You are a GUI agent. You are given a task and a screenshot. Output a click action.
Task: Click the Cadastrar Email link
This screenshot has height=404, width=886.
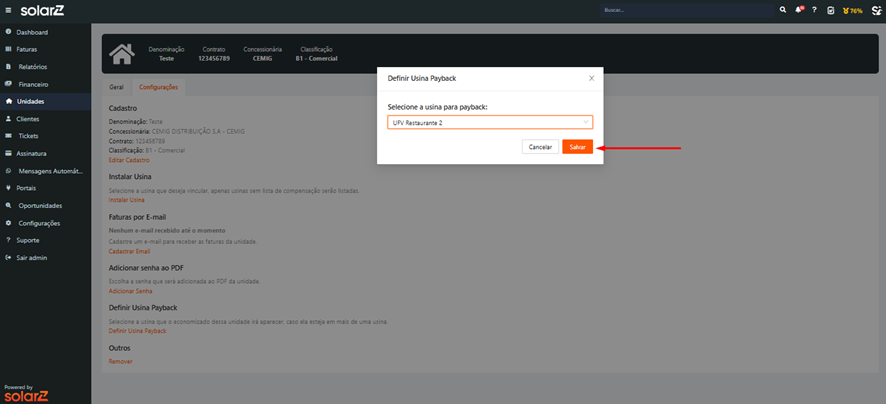coord(129,251)
